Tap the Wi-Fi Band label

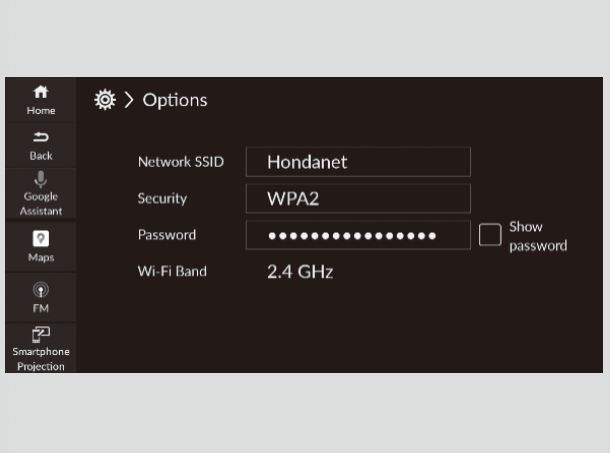172,271
